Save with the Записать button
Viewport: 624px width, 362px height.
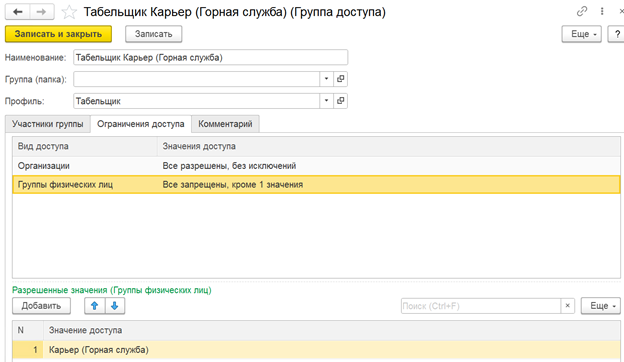154,34
